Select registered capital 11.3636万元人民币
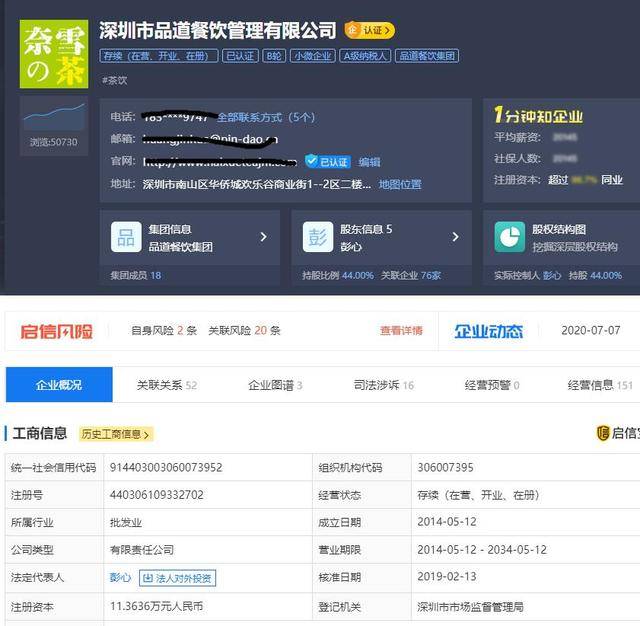Viewport: 640px width, 626px height. tap(156, 606)
